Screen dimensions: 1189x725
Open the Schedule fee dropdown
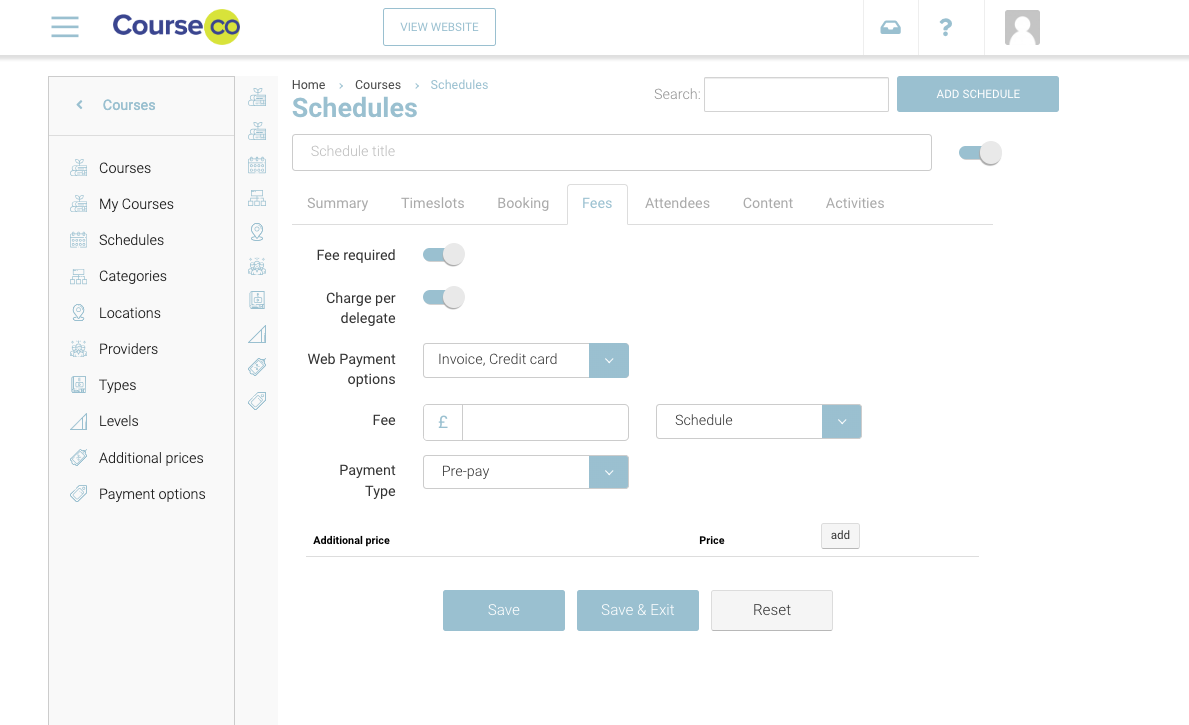[x=841, y=421]
